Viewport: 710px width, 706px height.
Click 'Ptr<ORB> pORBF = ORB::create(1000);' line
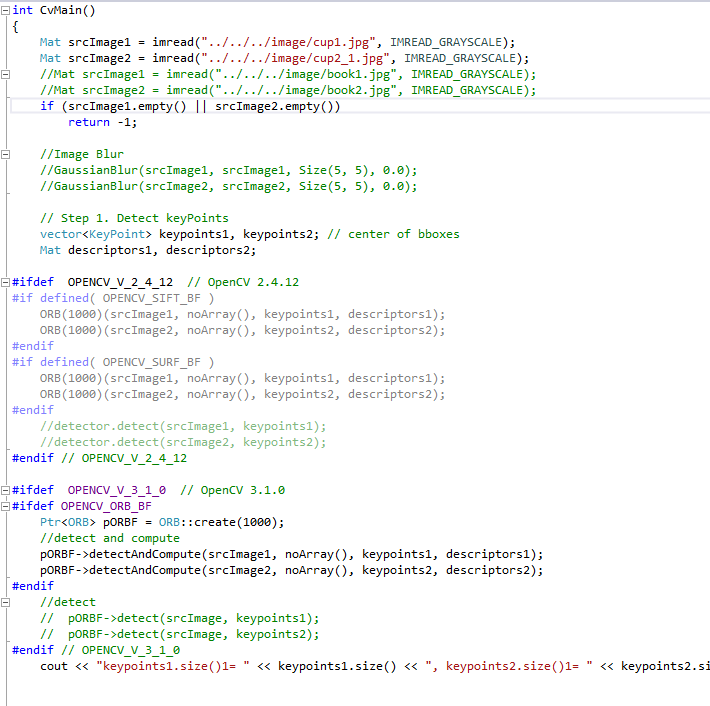click(x=162, y=522)
